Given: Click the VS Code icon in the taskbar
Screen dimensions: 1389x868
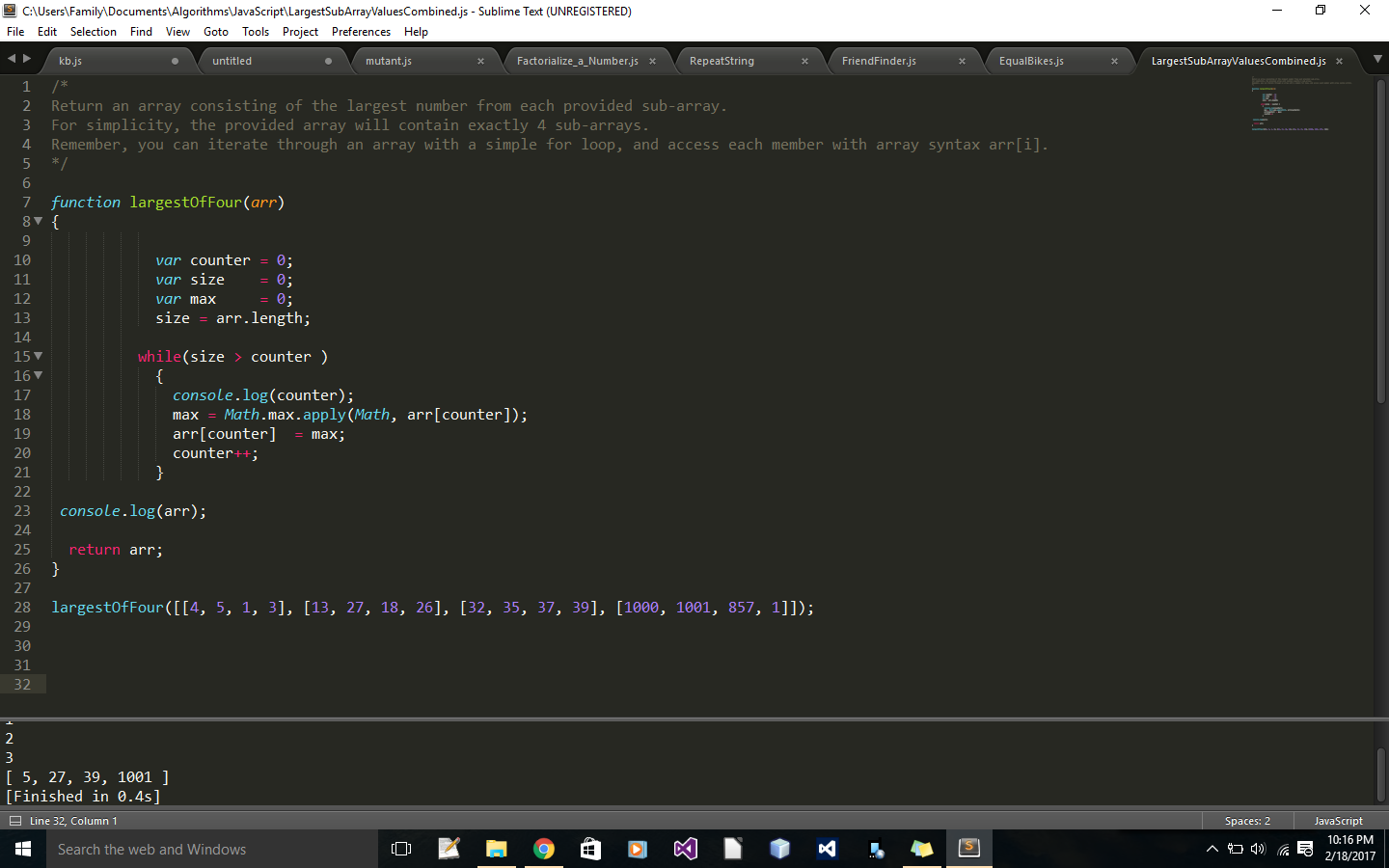Looking at the screenshot, I should click(x=827, y=849).
